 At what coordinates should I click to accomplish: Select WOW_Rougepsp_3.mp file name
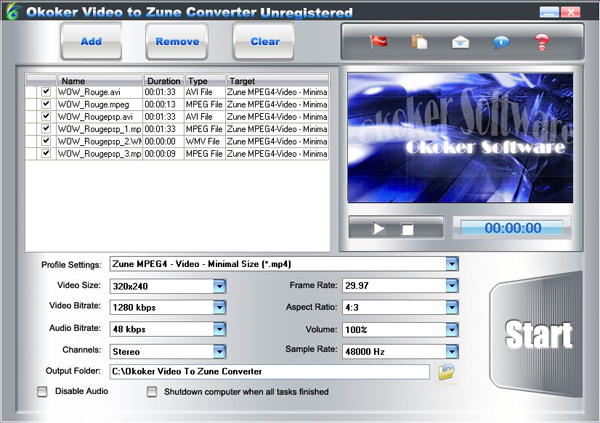pos(99,154)
